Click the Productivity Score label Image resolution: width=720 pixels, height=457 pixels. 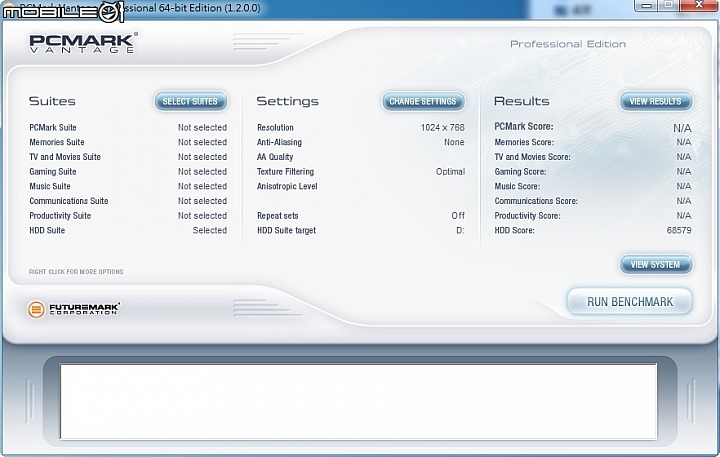point(527,216)
